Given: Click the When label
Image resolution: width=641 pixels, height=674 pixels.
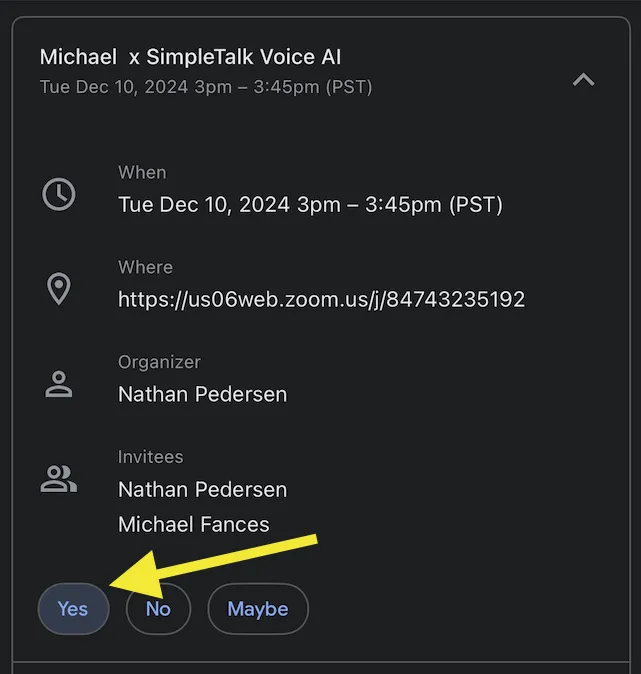Looking at the screenshot, I should point(142,172).
